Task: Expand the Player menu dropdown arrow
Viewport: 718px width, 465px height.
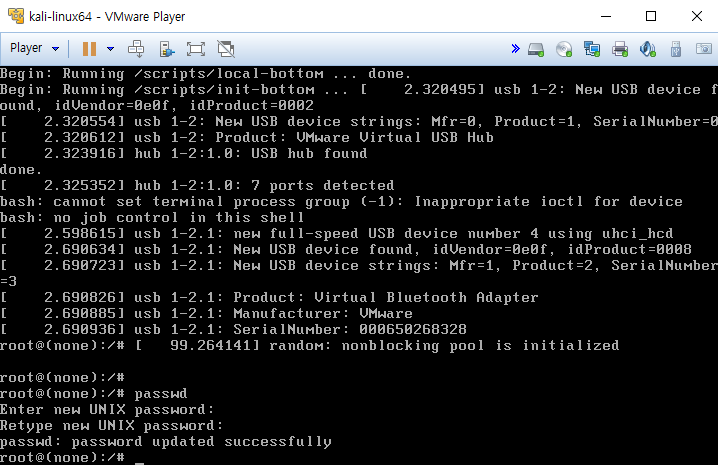Action: (x=55, y=49)
